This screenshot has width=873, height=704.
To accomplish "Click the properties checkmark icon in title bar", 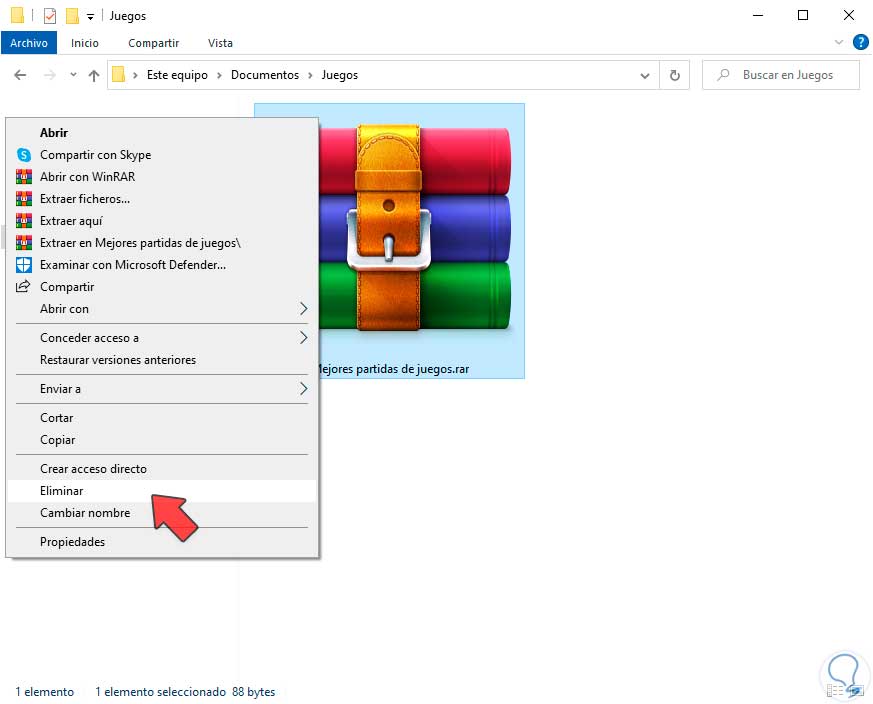I will coord(50,16).
